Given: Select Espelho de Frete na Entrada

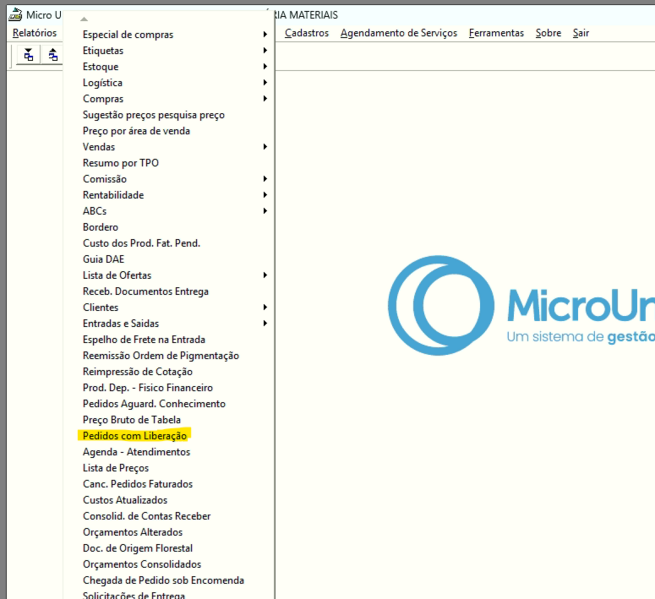Looking at the screenshot, I should [169, 340].
